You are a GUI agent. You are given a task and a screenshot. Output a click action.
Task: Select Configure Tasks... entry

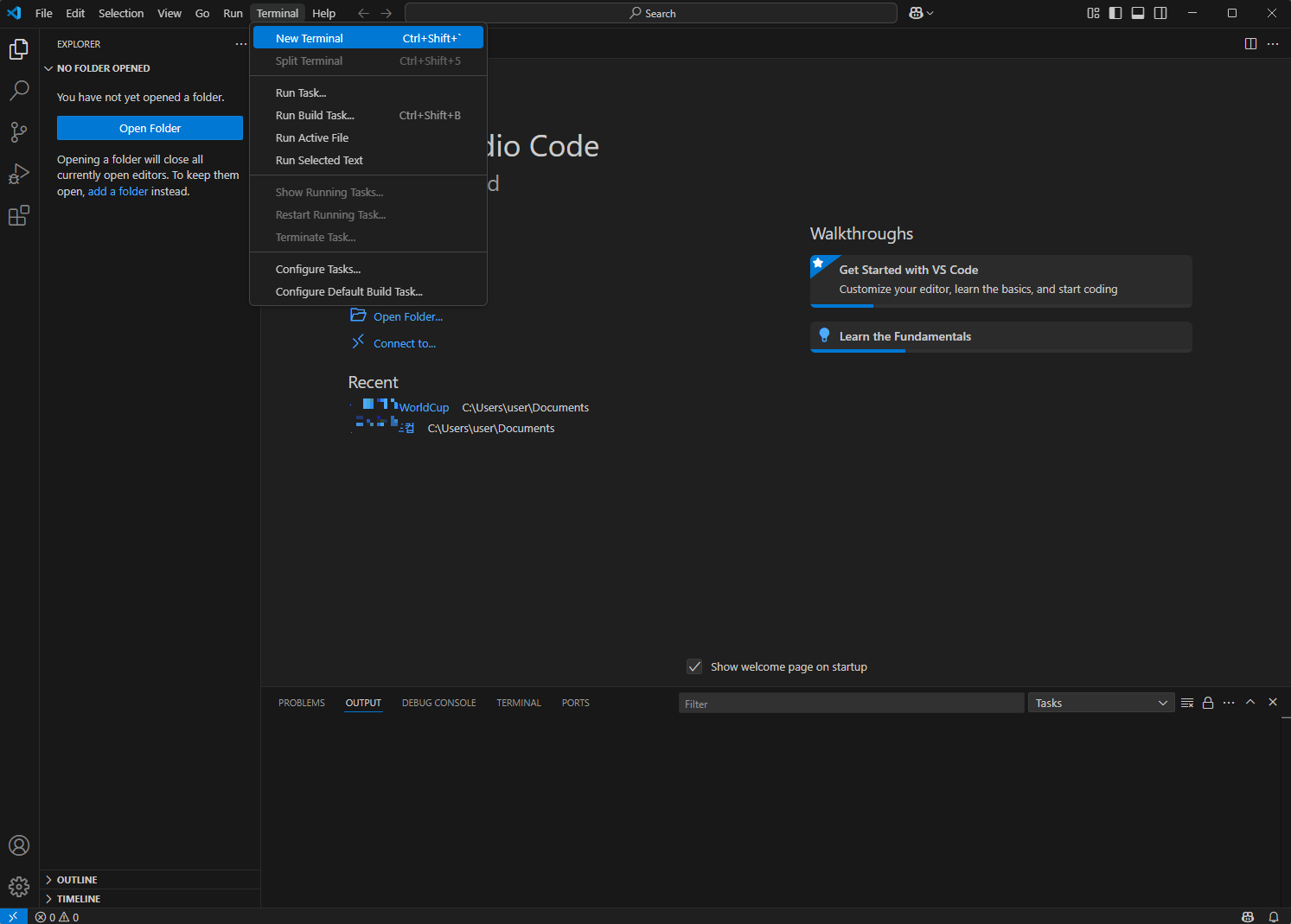368,269
